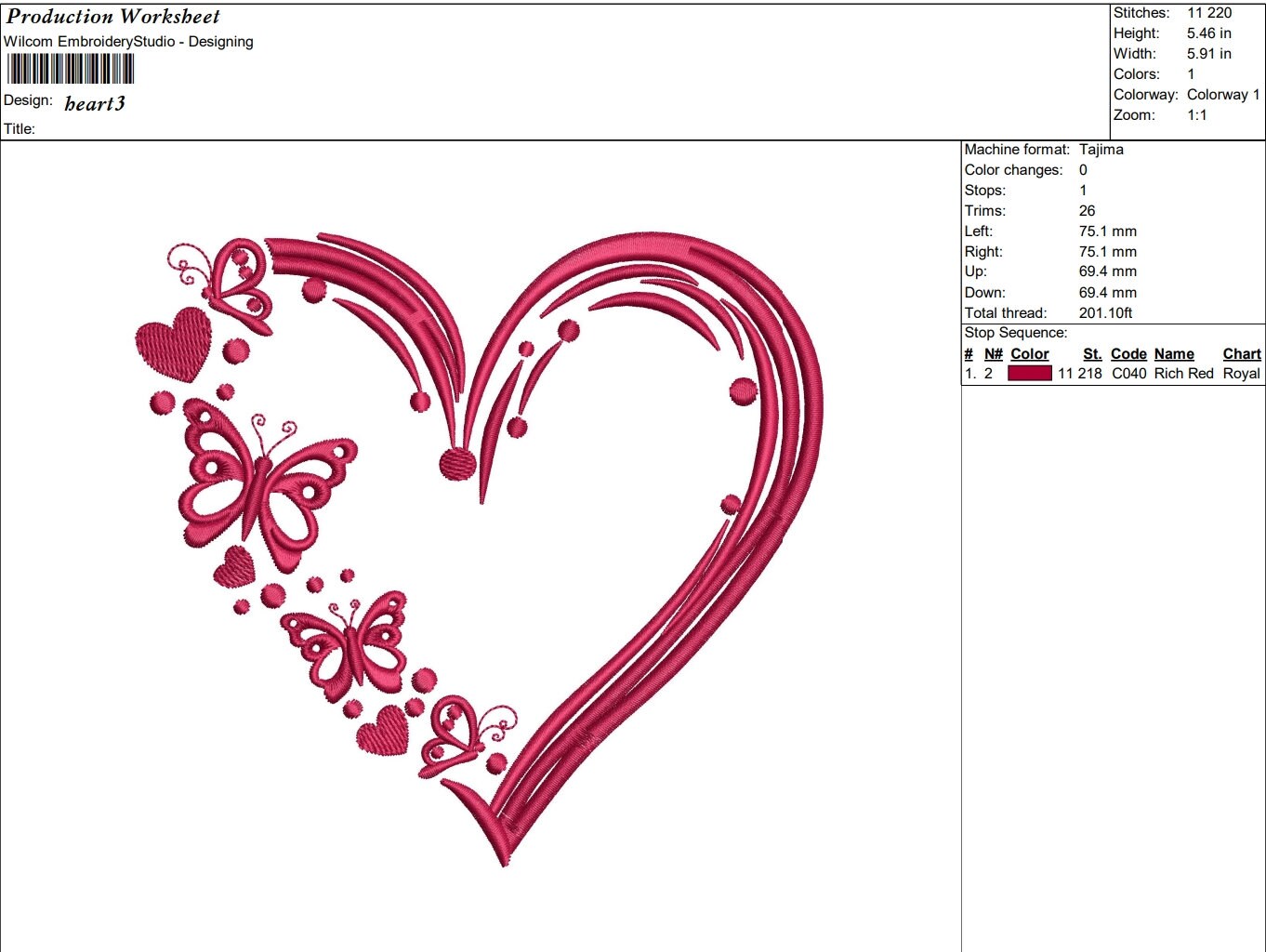Click the heart embroidery design preview
The width and height of the screenshot is (1266, 952).
click(x=480, y=549)
